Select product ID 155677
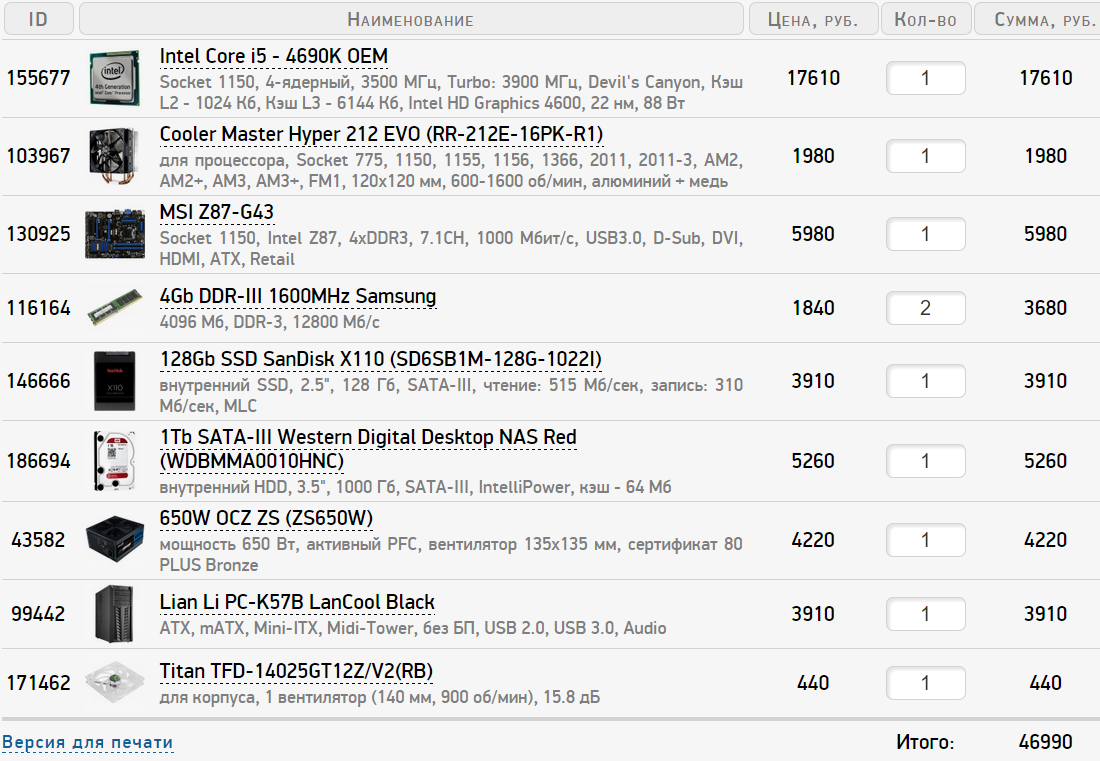 (x=39, y=78)
